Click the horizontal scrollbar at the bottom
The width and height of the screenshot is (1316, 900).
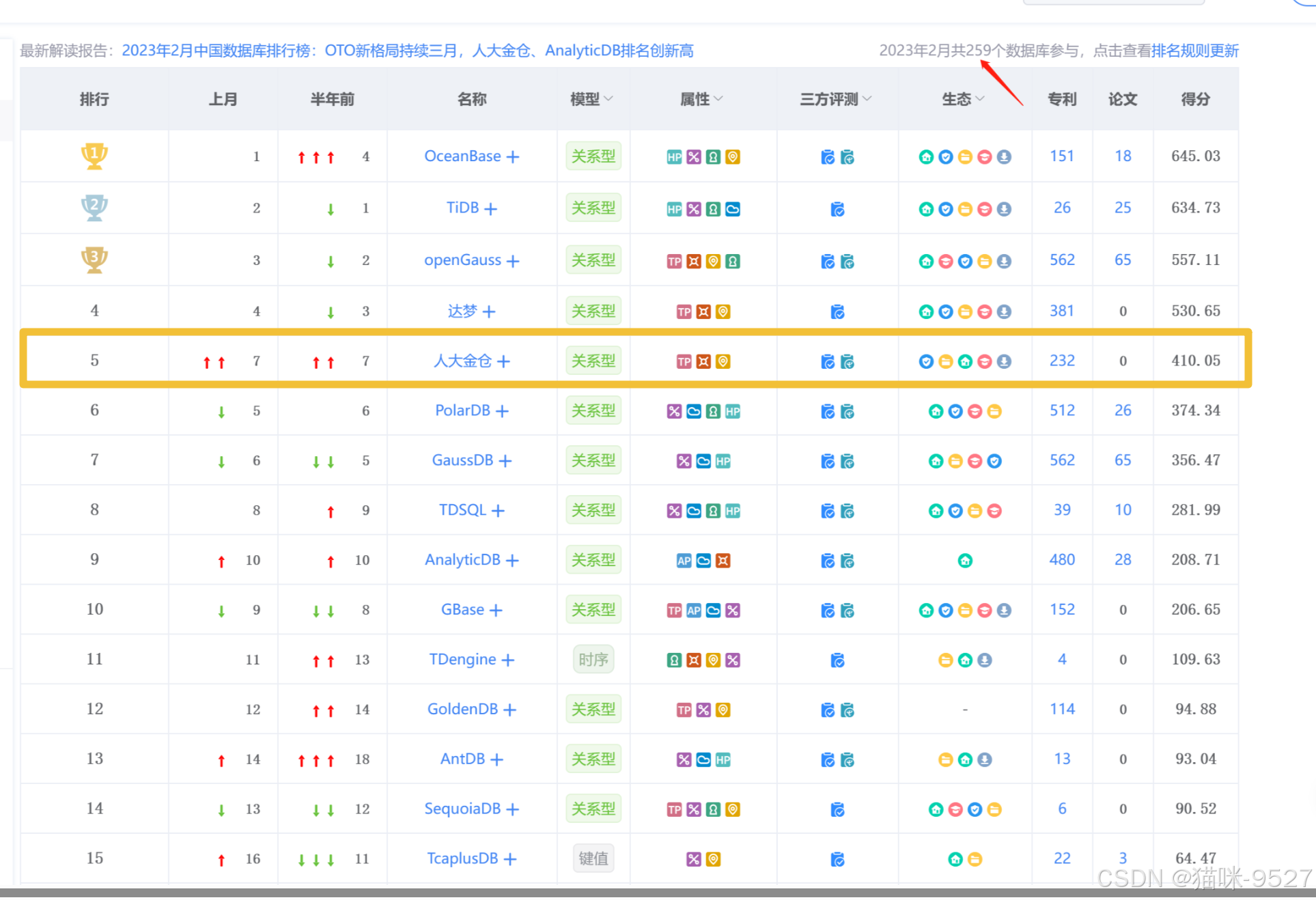(x=656, y=892)
